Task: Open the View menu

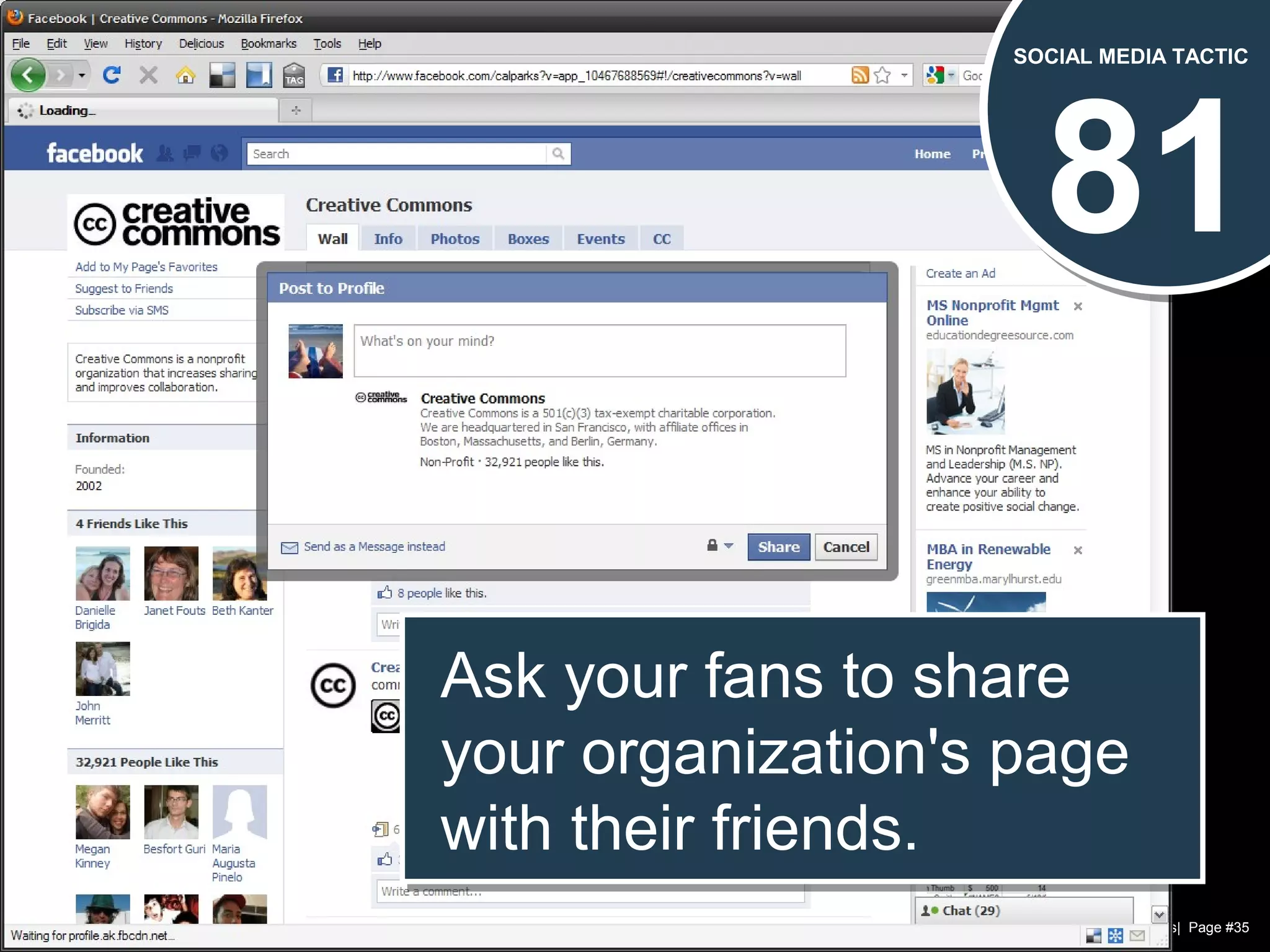Action: [95, 43]
